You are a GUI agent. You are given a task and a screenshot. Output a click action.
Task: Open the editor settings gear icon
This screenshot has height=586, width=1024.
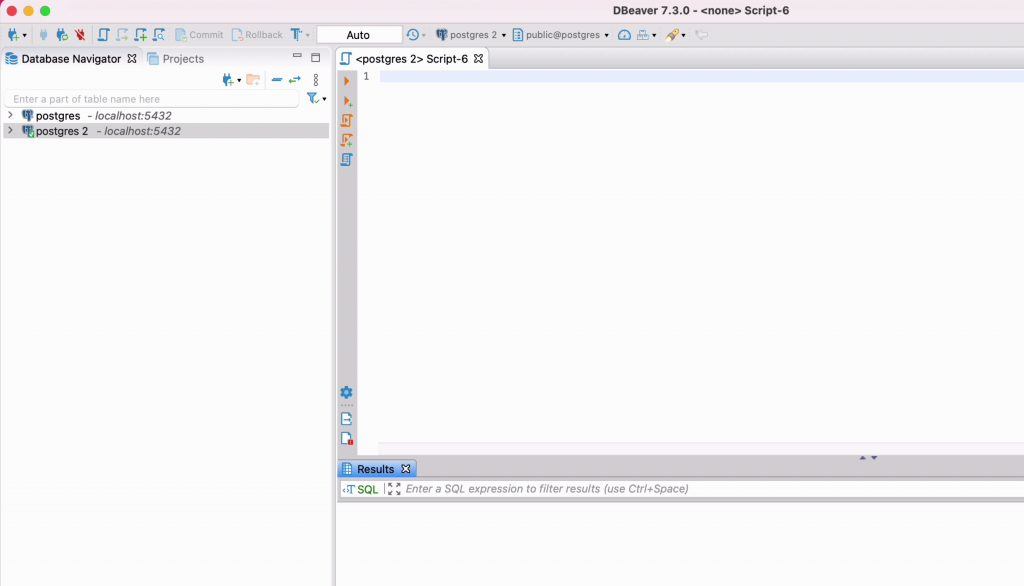[x=346, y=393]
